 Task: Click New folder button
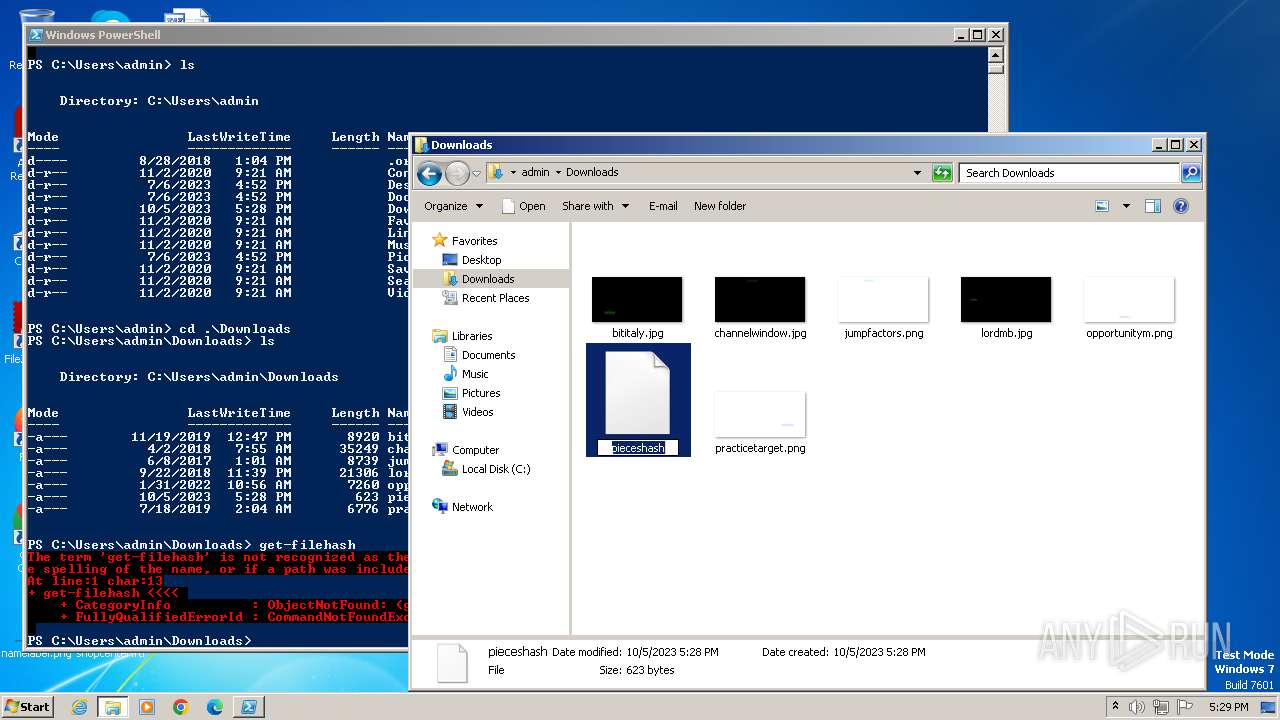720,206
